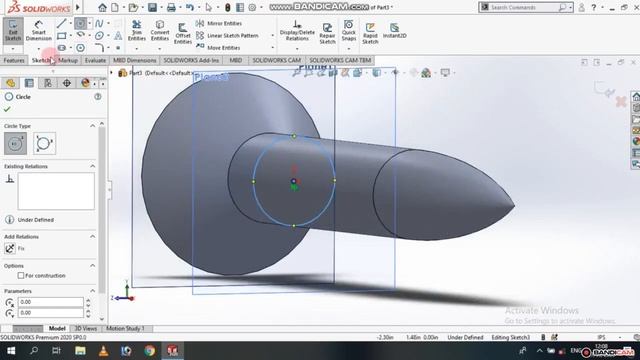Open the ConfigurationManager tab

48,83
